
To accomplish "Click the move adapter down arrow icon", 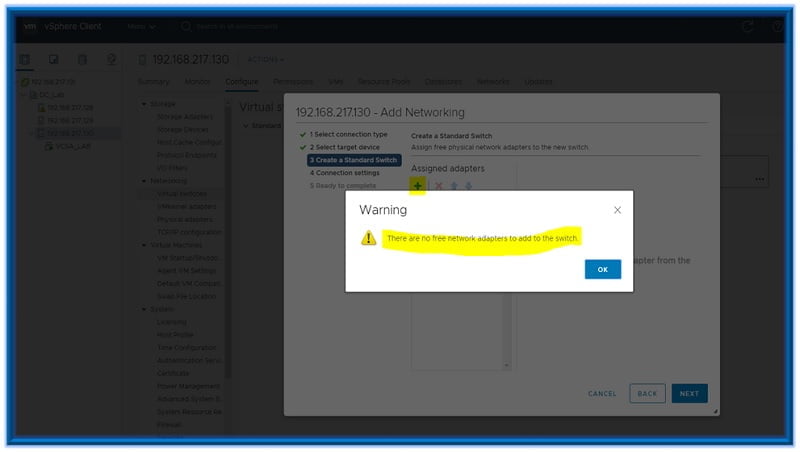I will [469, 186].
